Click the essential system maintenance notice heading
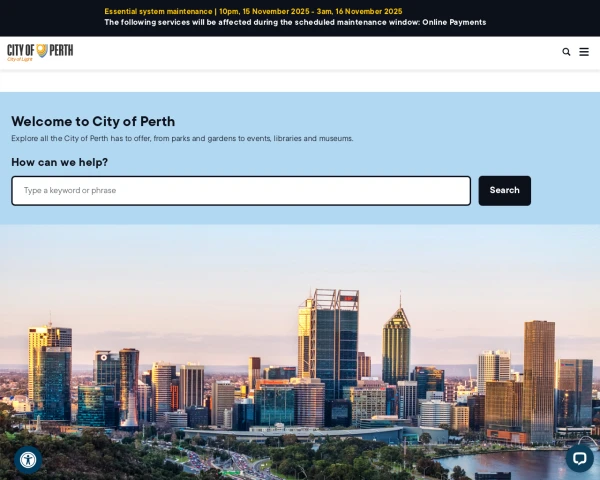This screenshot has height=480, width=600. (253, 11)
